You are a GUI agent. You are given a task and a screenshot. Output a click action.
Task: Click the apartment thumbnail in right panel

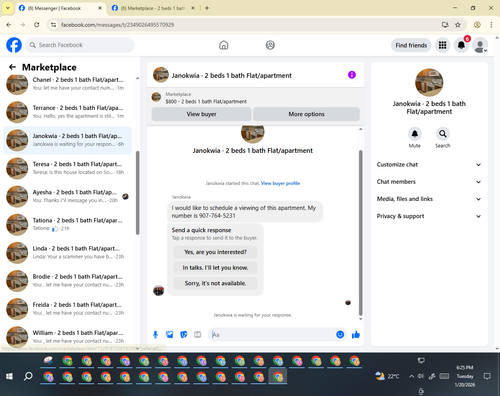pos(429,82)
